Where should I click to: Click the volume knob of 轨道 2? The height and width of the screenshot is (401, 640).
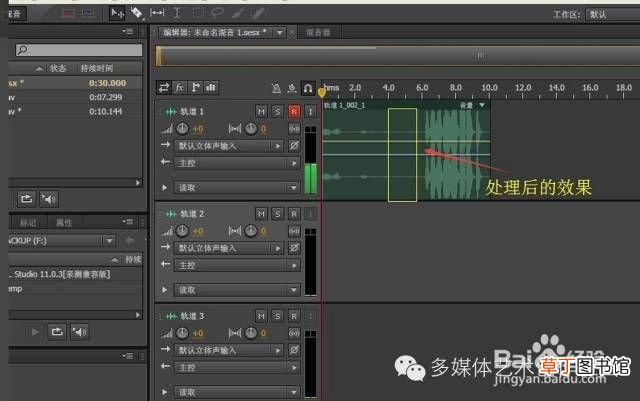tap(182, 232)
